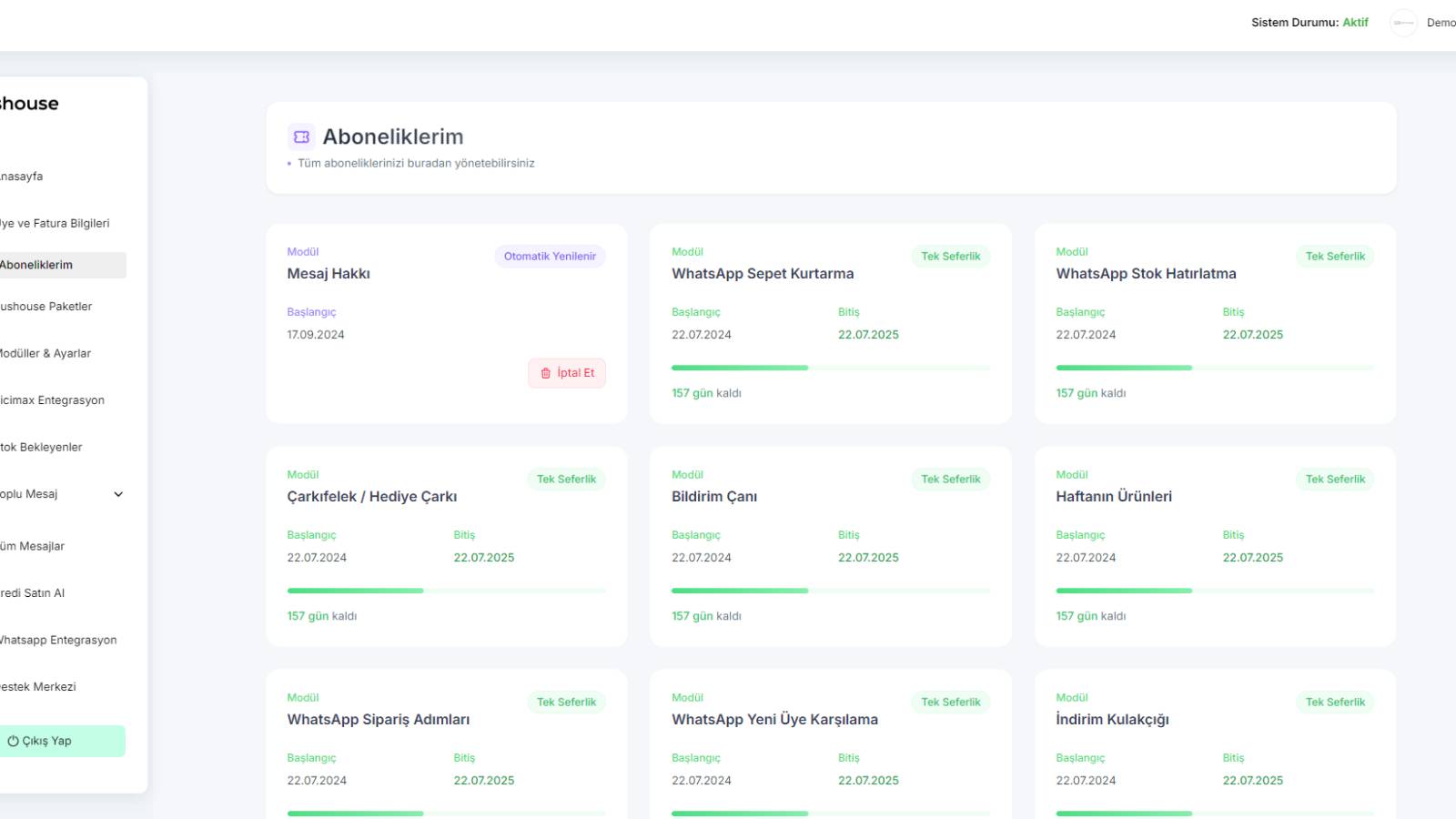Open Paketler page in the sidebar

pyautogui.click(x=45, y=307)
